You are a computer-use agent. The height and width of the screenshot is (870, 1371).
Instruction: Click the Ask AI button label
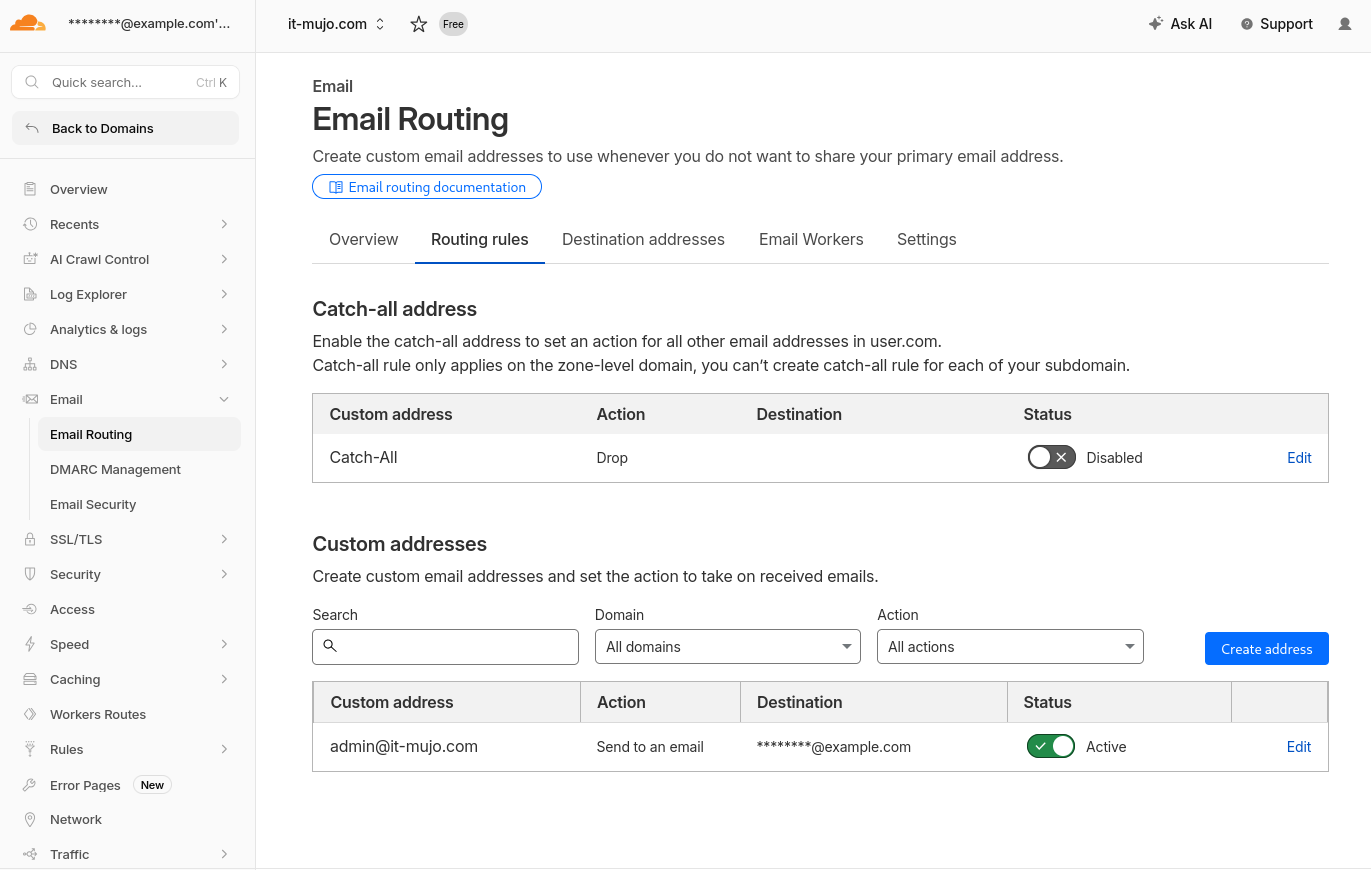[1191, 24]
